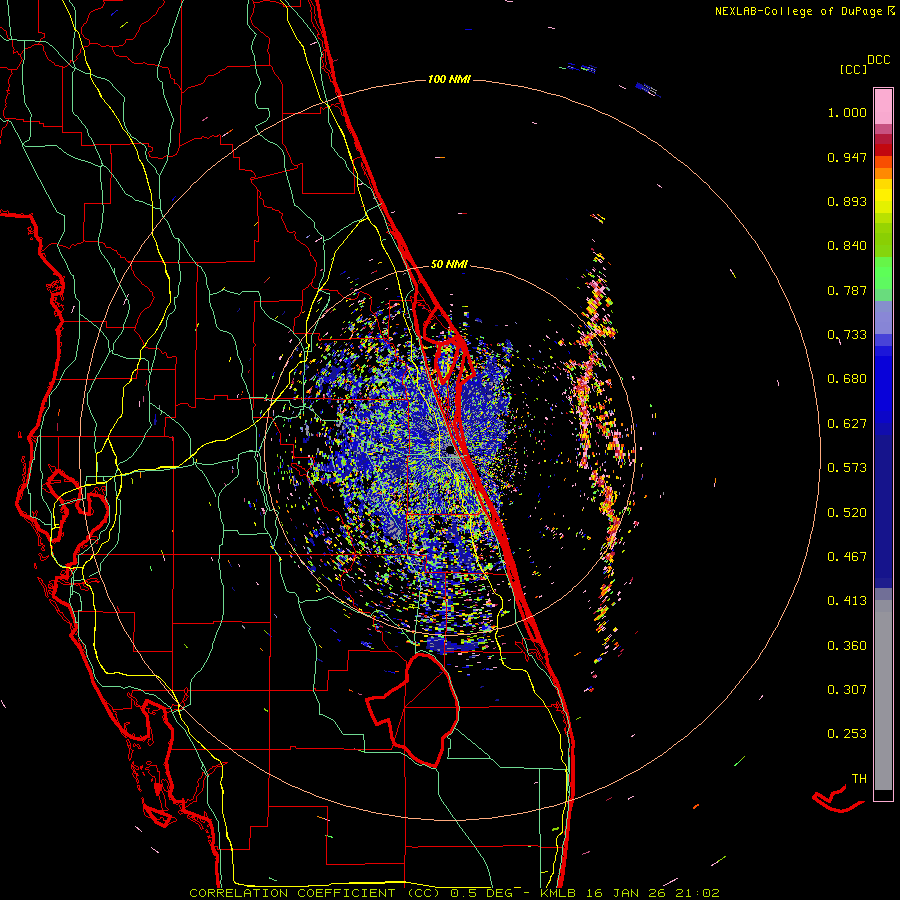Pick the pink segment of the color bar
900x900 pixels.
[883, 107]
